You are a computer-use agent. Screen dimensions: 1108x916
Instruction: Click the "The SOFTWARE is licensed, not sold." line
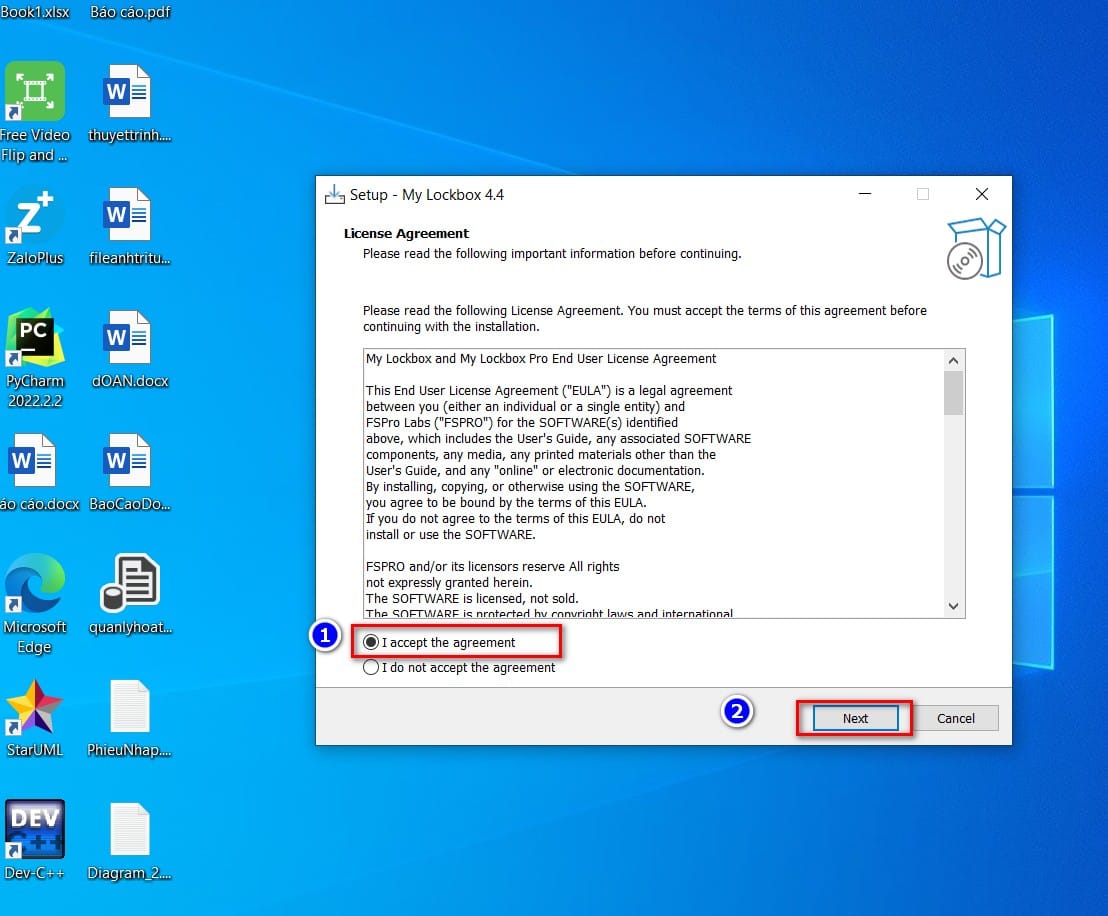472,599
